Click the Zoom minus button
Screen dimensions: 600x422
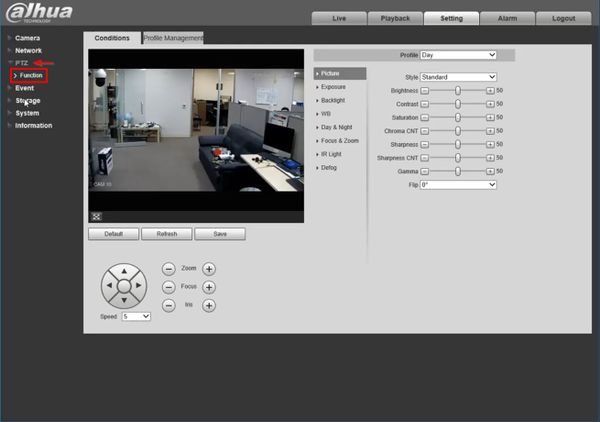pos(168,269)
